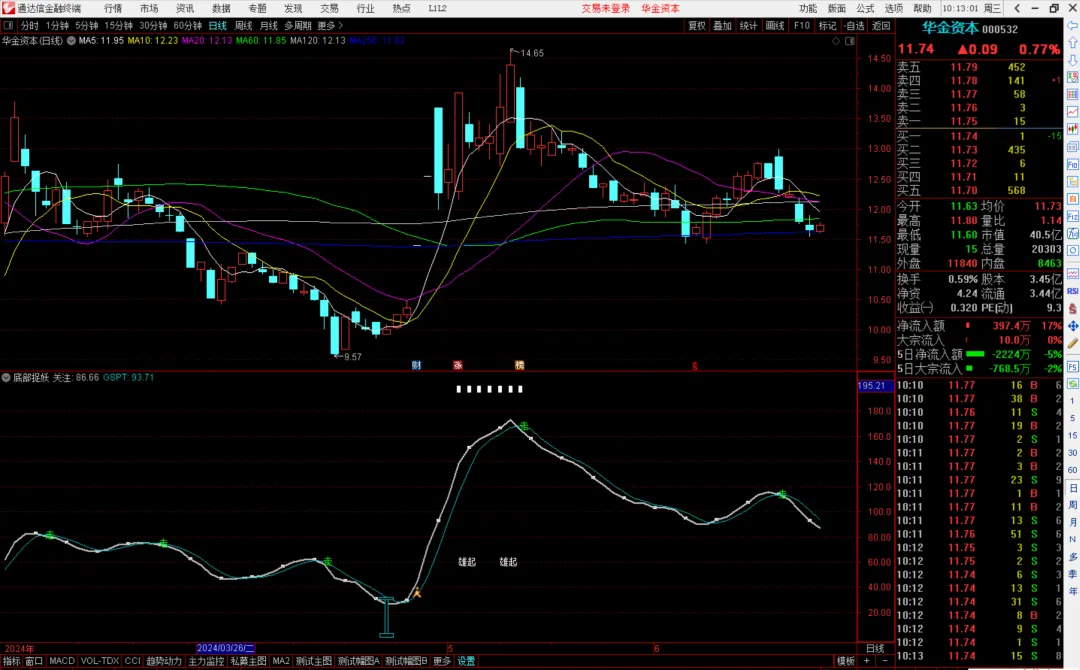
Task: Open the 市场 menu
Action: [x=149, y=8]
